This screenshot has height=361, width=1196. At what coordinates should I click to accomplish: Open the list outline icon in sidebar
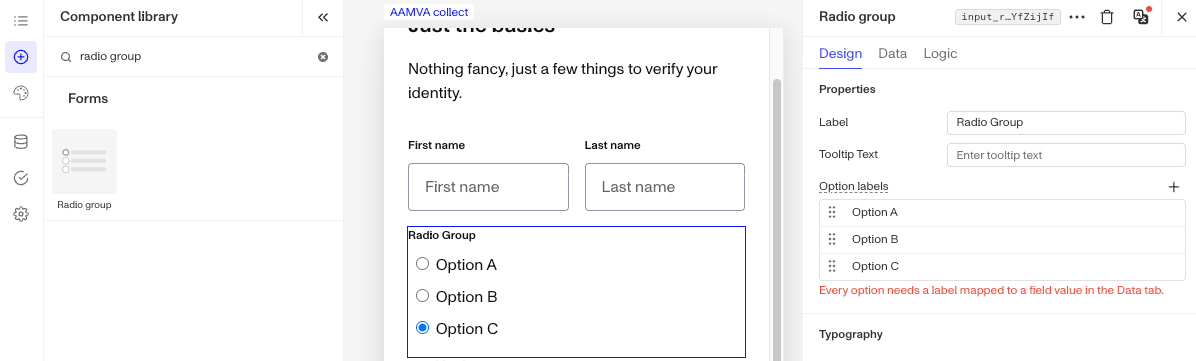point(21,21)
